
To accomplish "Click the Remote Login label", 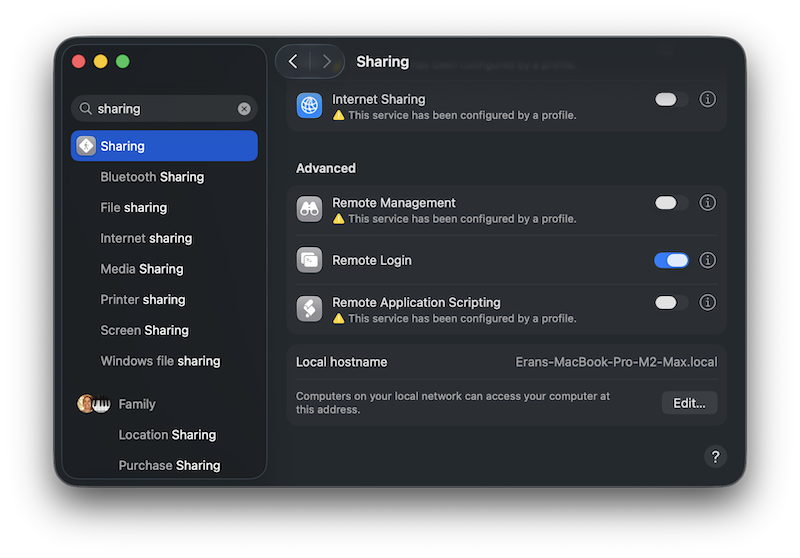I will click(x=371, y=260).
